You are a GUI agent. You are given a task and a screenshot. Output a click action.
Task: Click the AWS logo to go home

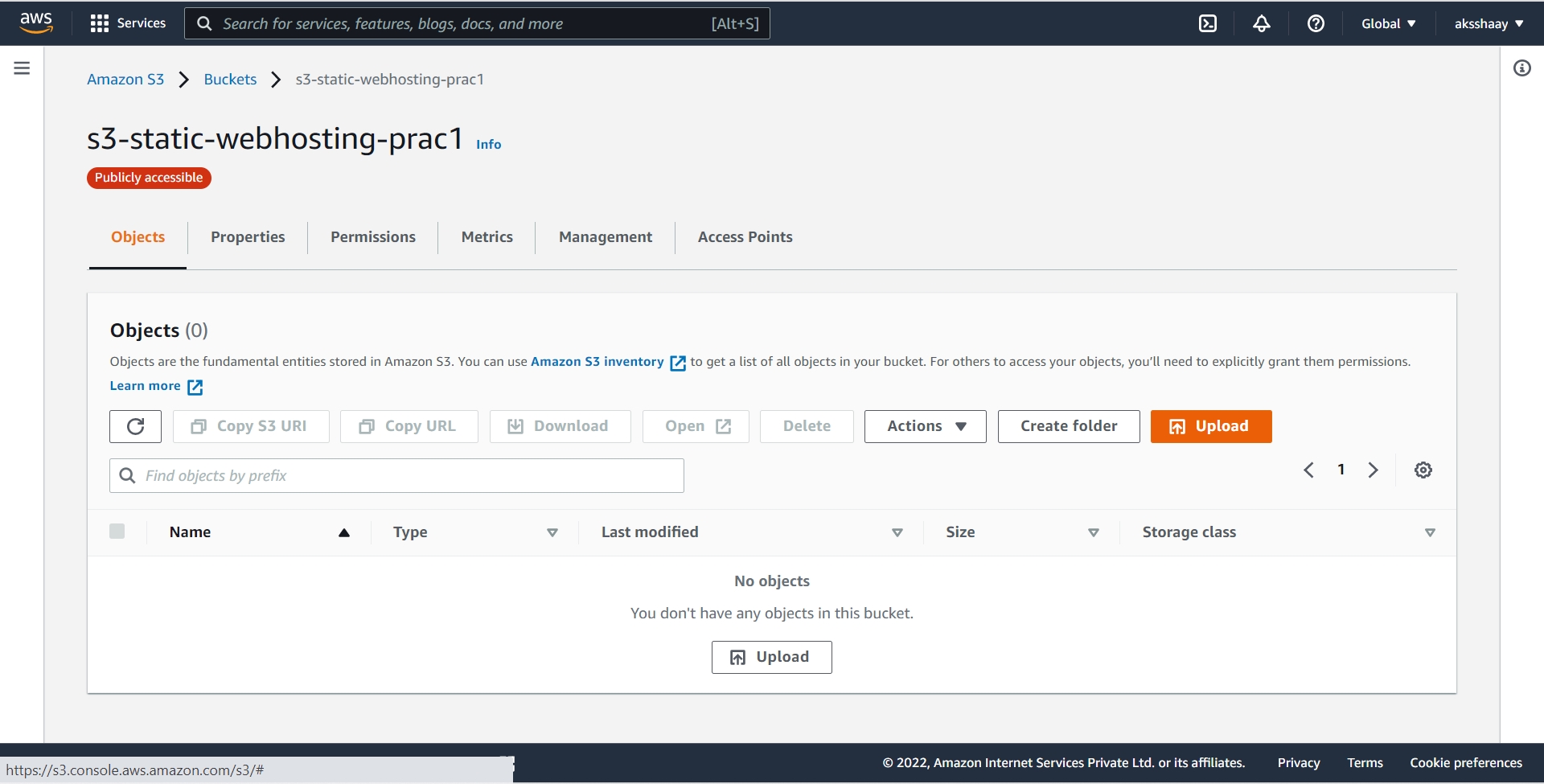[x=35, y=23]
